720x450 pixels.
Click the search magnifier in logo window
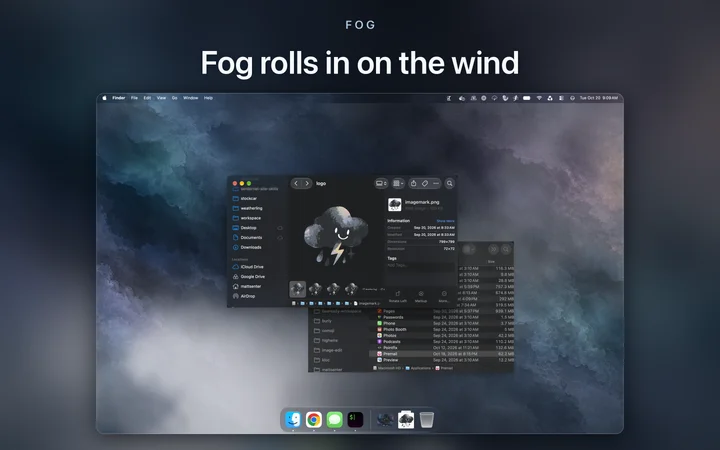point(450,183)
